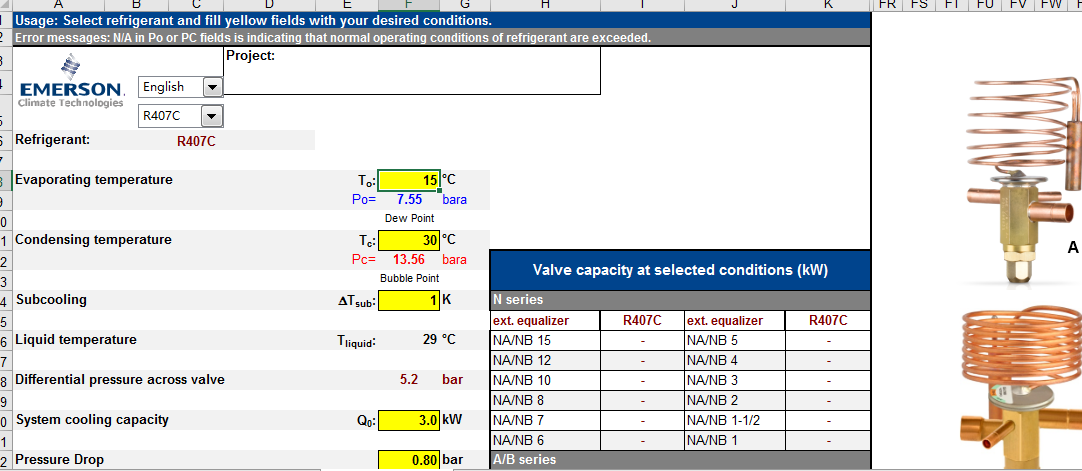Click the Dew Point label
1082x471 pixels.
[x=409, y=219]
